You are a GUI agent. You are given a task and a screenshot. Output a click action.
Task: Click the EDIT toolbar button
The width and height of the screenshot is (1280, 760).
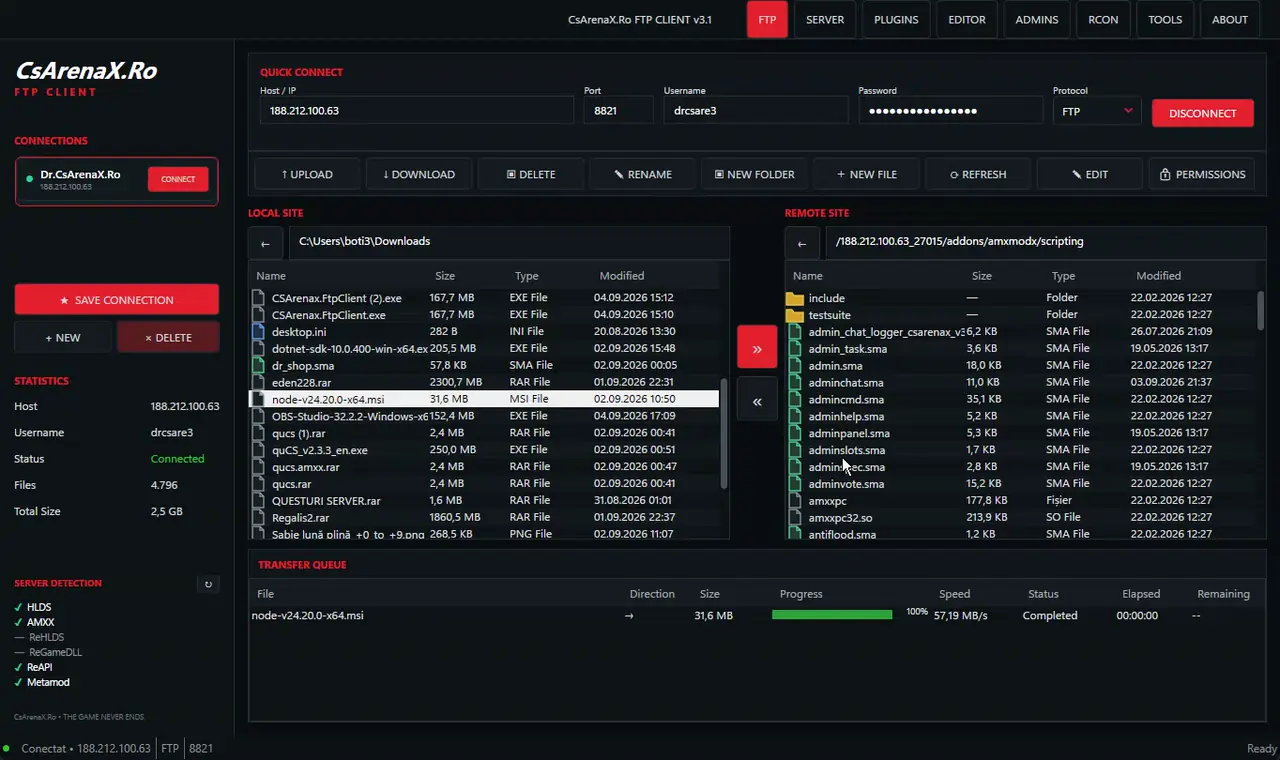coord(1090,174)
